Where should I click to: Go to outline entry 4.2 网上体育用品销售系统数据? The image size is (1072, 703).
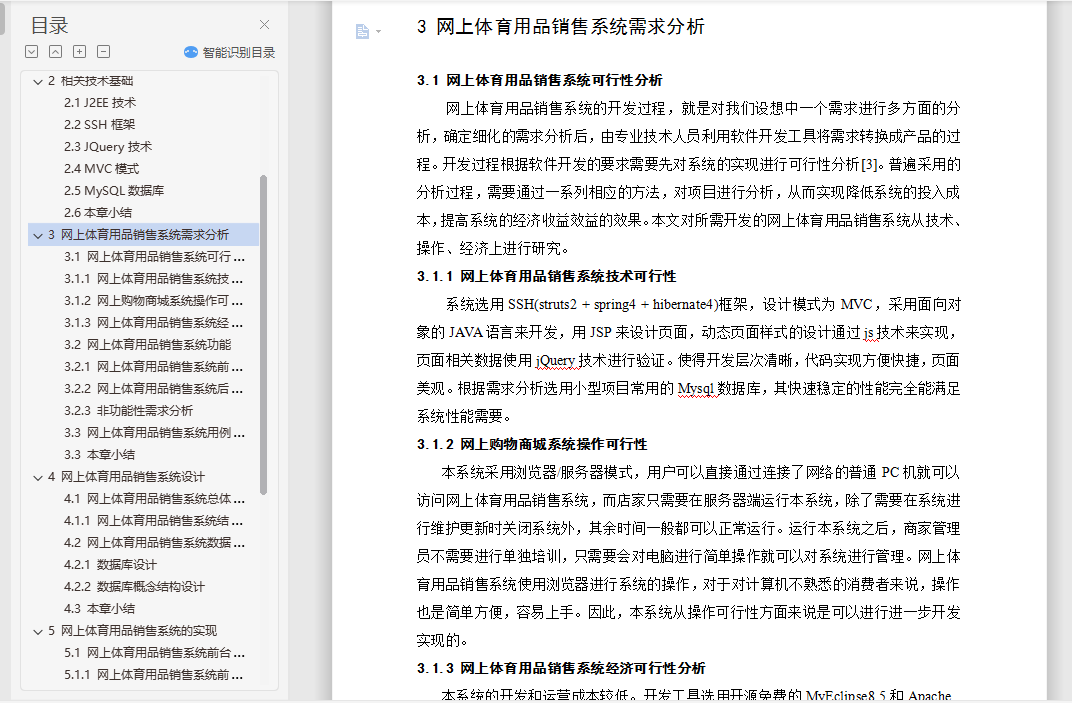tap(155, 542)
